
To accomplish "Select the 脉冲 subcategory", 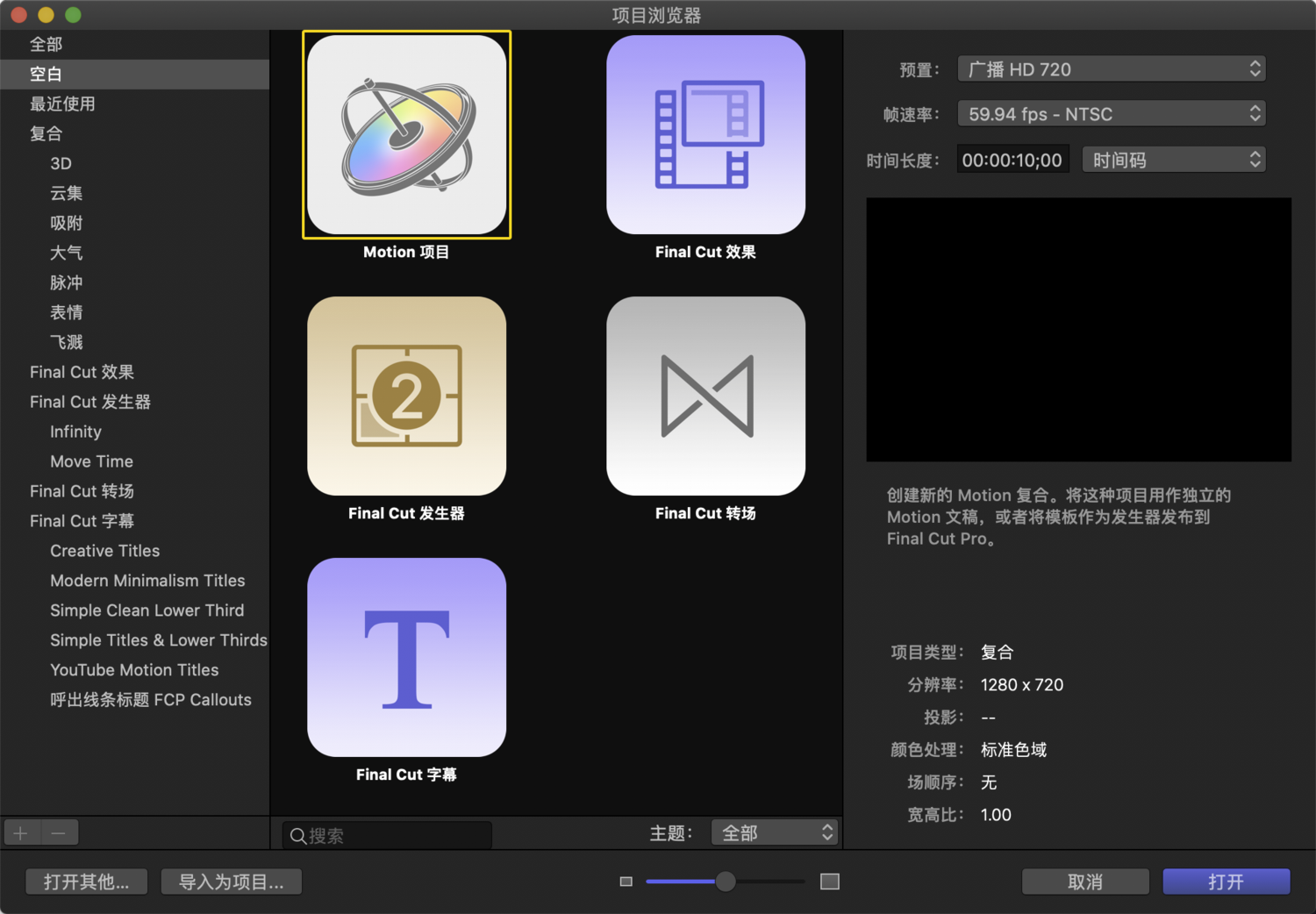I will point(134,283).
